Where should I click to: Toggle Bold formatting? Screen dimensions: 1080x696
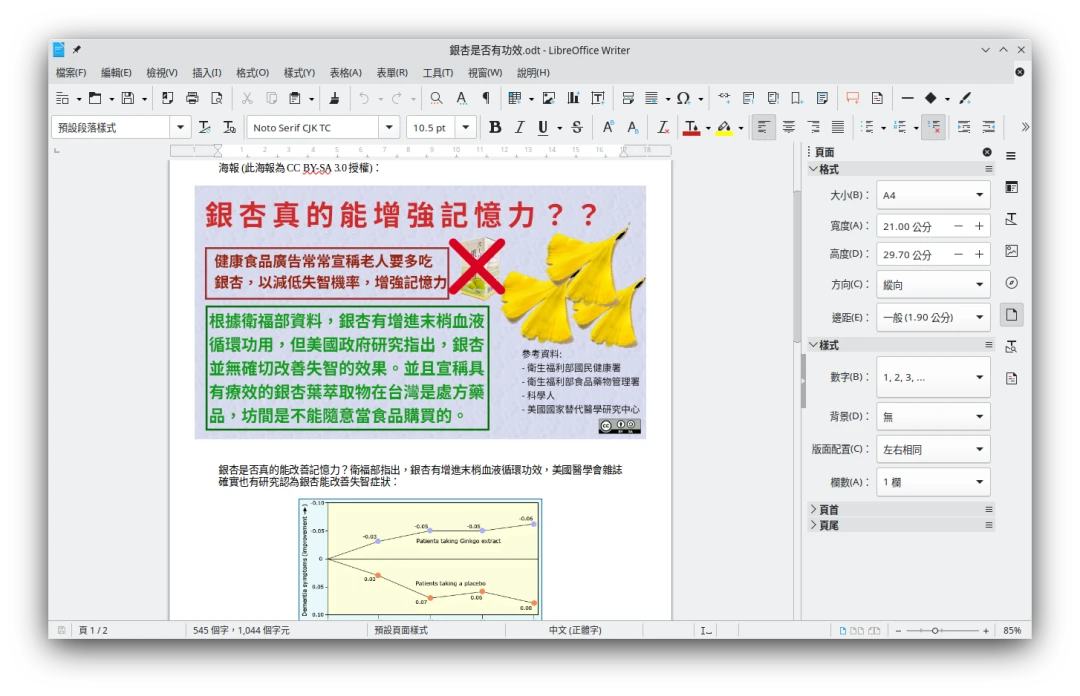[x=494, y=127]
